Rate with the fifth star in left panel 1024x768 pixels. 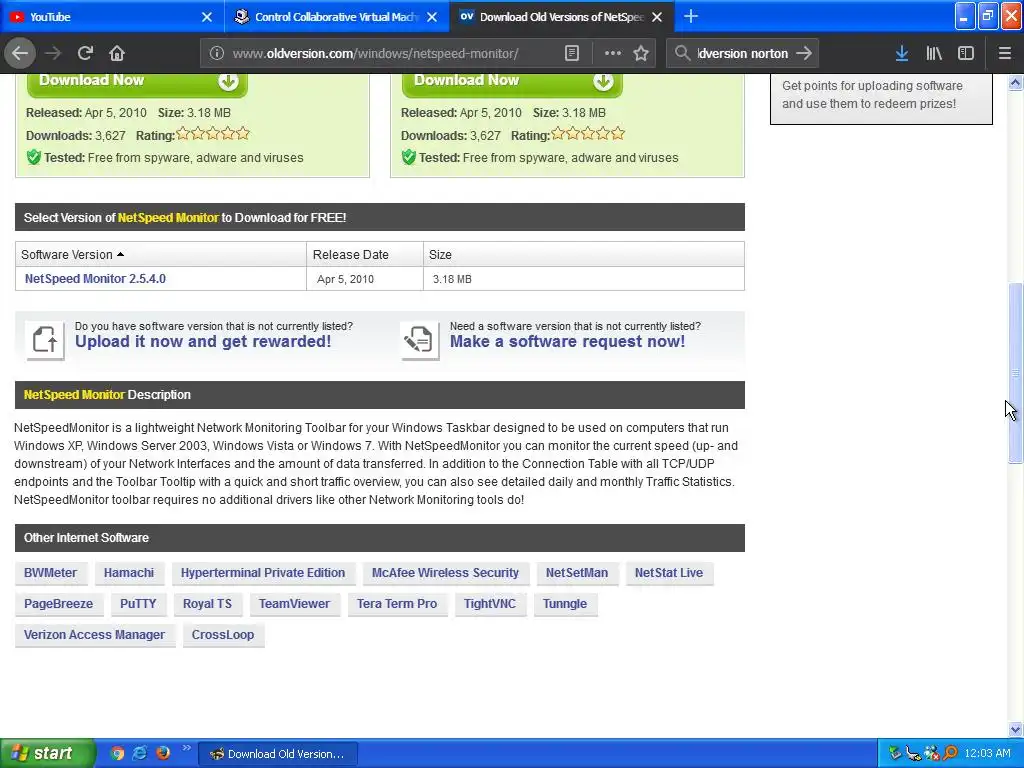coord(243,134)
